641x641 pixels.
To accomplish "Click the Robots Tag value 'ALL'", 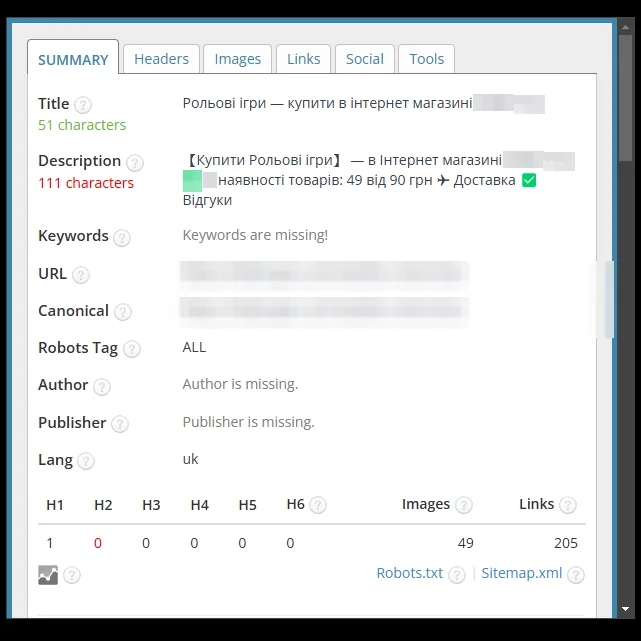I will (194, 347).
